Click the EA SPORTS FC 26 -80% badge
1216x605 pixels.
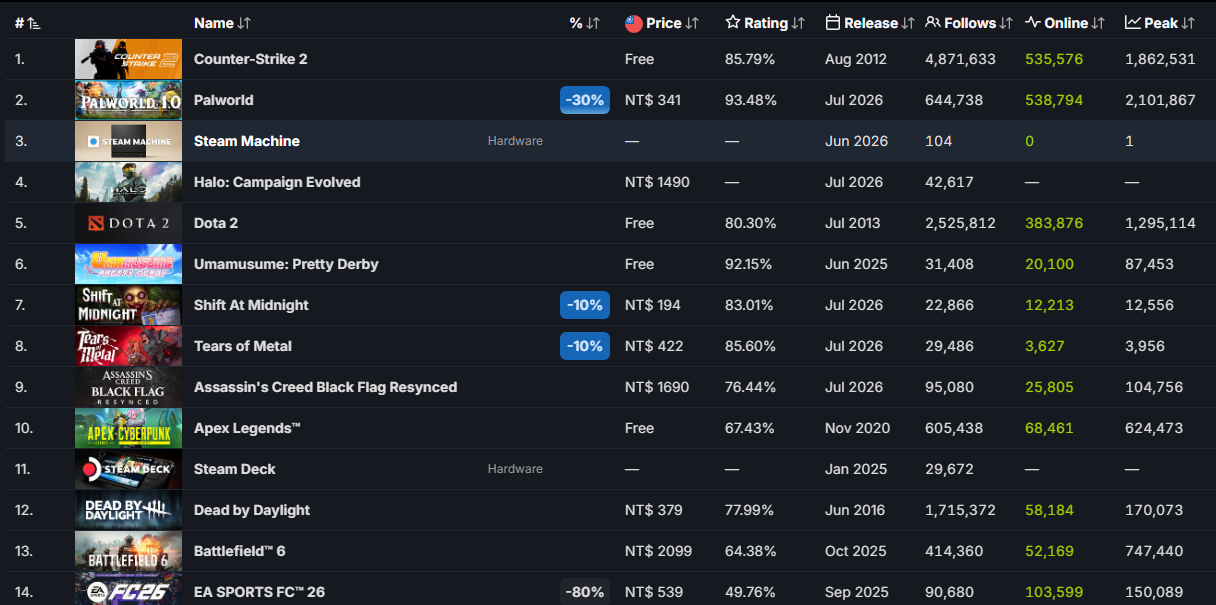click(585, 592)
